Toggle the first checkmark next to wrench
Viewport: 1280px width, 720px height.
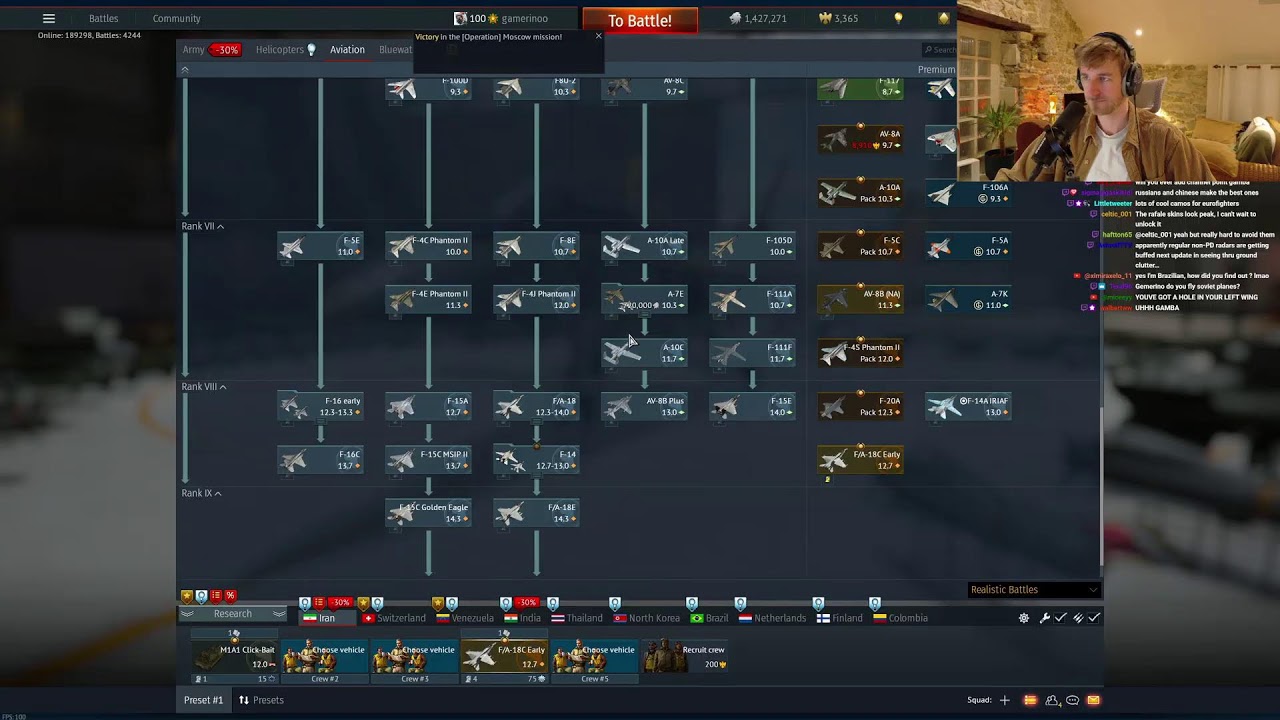[x=1061, y=618]
